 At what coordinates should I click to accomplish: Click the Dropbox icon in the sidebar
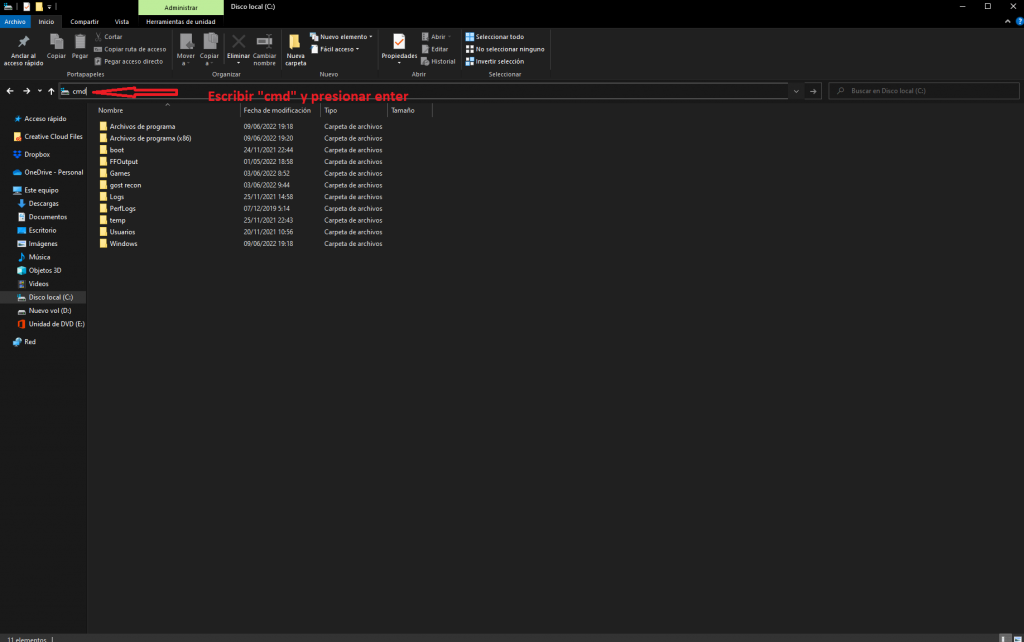[x=18, y=154]
